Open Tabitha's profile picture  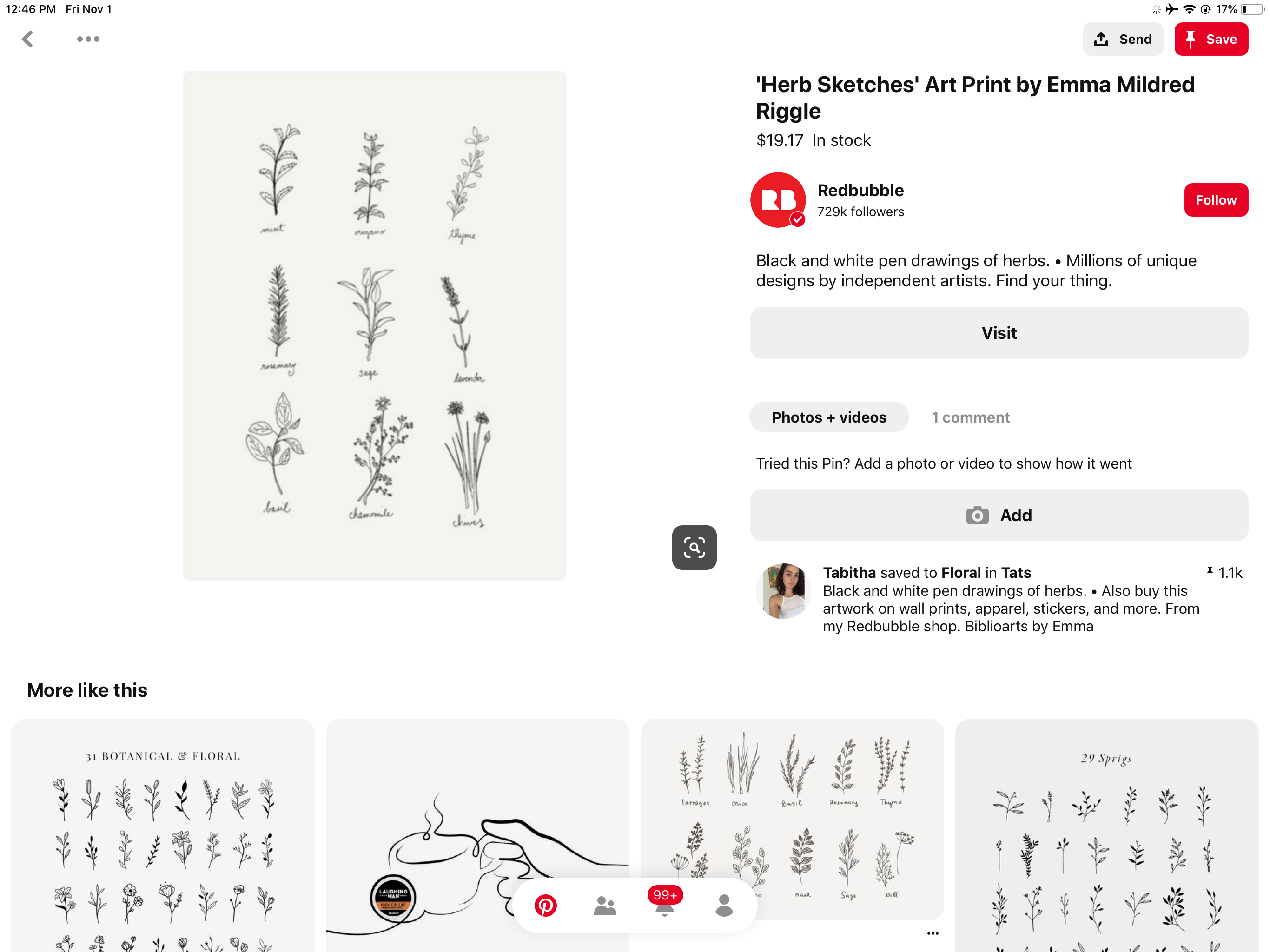click(x=784, y=591)
